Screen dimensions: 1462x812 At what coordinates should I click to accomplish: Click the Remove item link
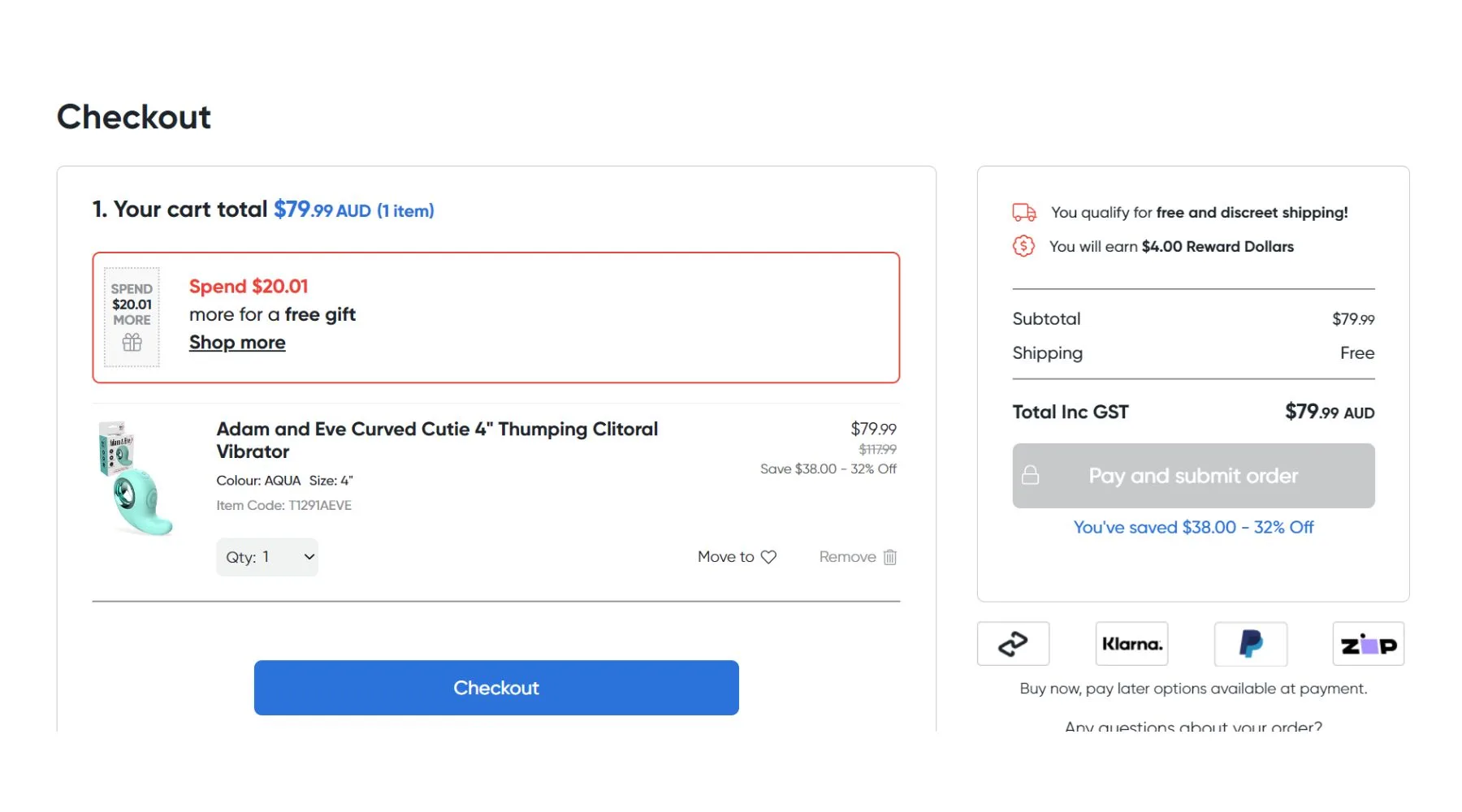click(x=847, y=557)
